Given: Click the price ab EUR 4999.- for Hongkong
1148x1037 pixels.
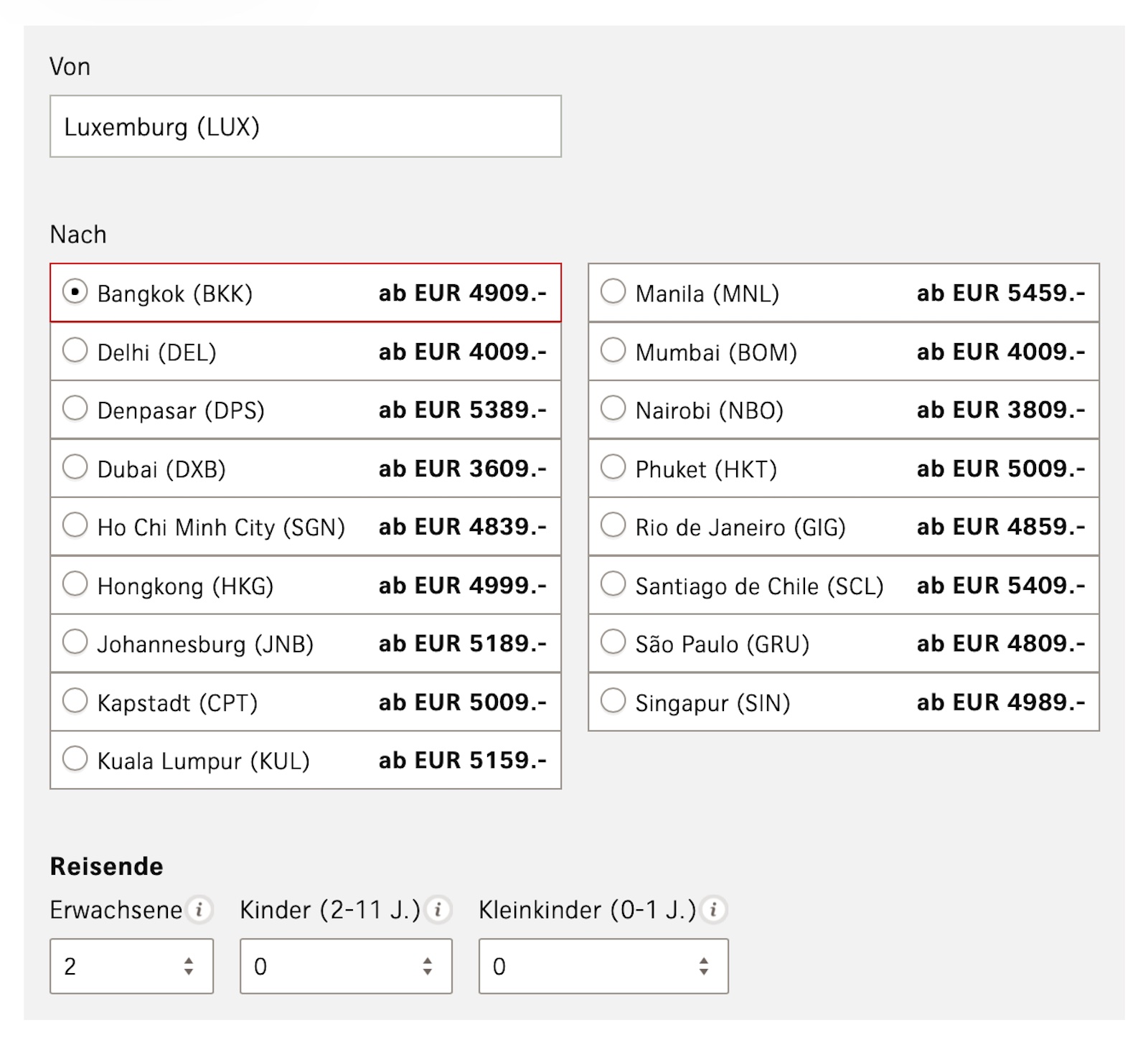Looking at the screenshot, I should coord(463,586).
